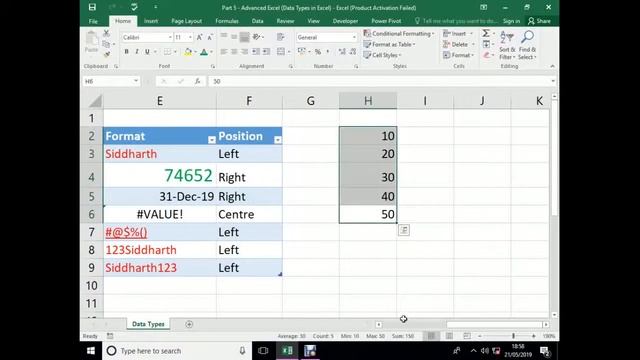The height and width of the screenshot is (360, 640).
Task: Click the Percent Style icon
Action: 318,52
